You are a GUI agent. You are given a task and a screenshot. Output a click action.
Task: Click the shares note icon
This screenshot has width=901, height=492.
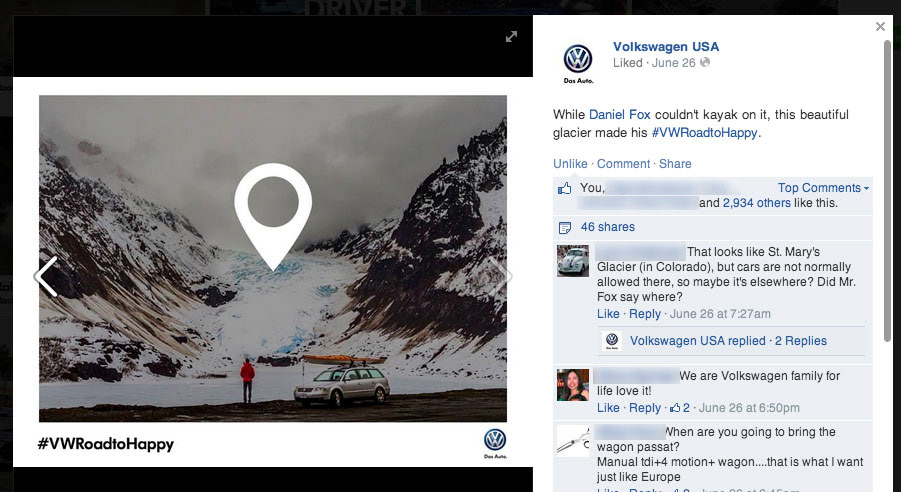[565, 228]
